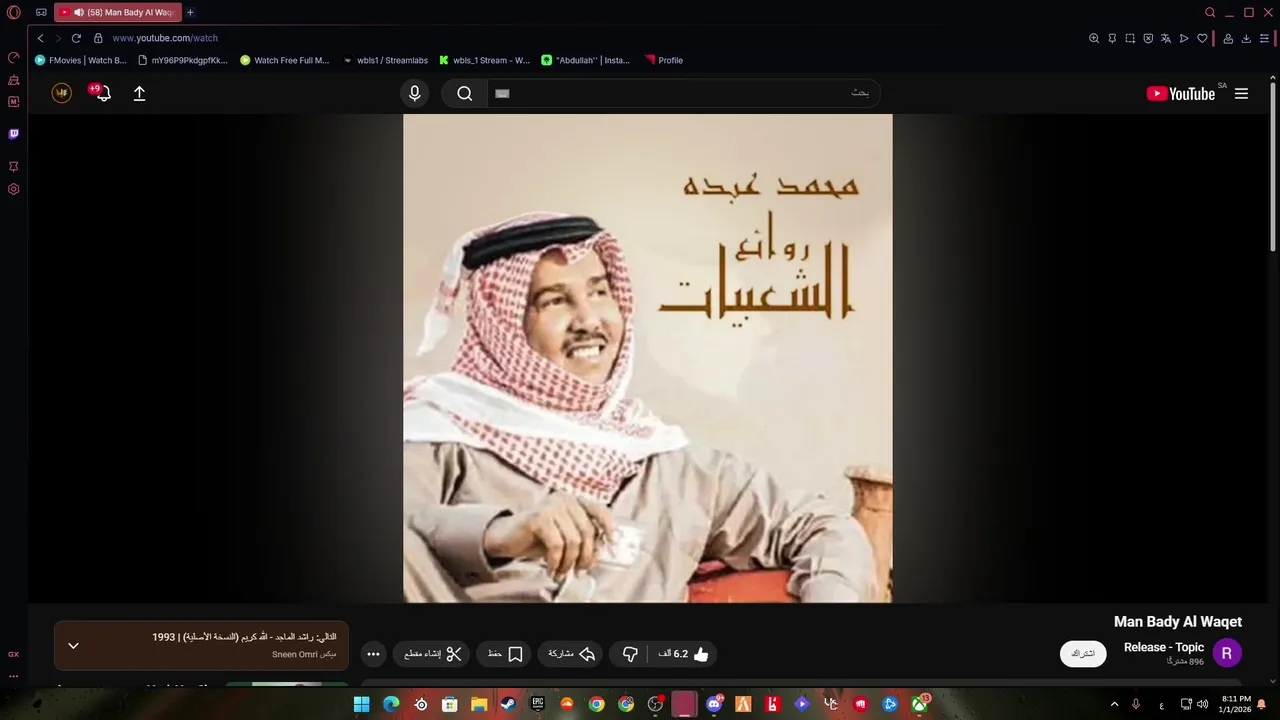Open the YouTube notifications bell

[102, 93]
